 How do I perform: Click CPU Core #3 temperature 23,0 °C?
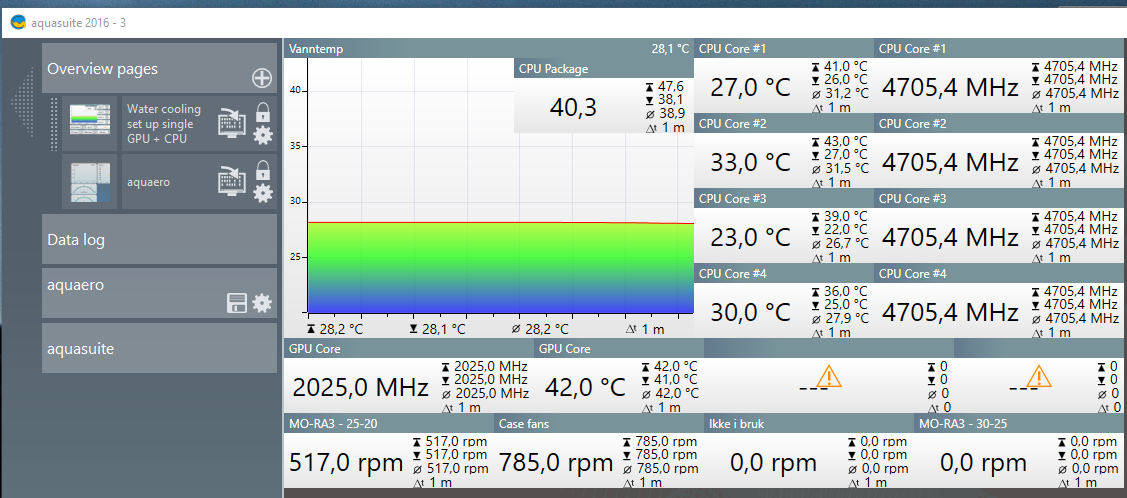[x=750, y=237]
